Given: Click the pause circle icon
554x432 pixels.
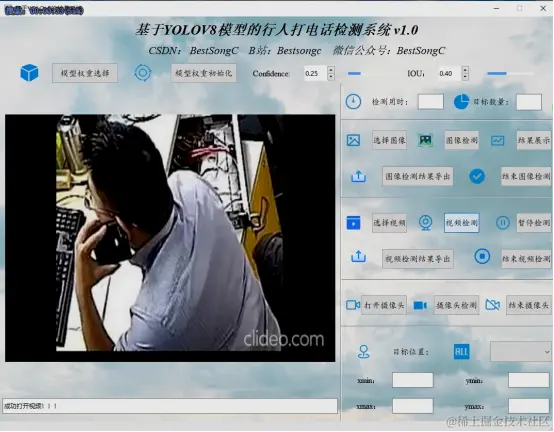Looking at the screenshot, I should (x=502, y=223).
